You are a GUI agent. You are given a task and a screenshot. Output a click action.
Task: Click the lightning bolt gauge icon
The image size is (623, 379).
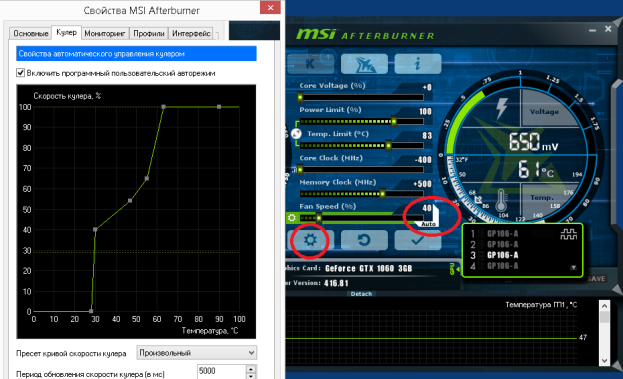[x=502, y=108]
